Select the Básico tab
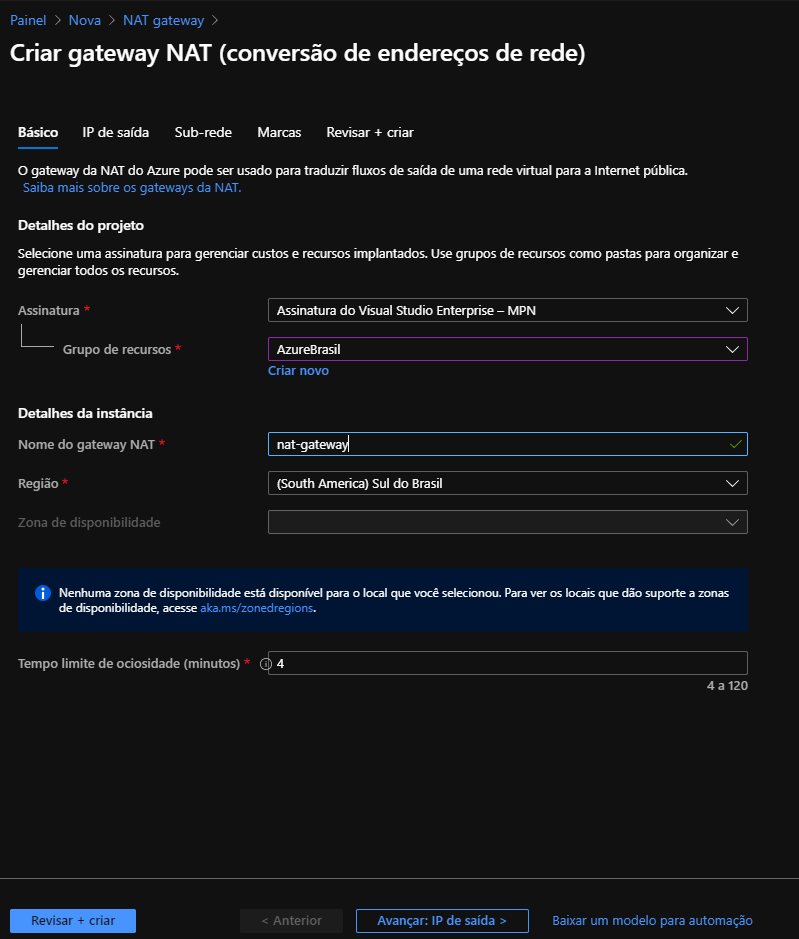Viewport: 799px width, 939px height. click(x=38, y=132)
